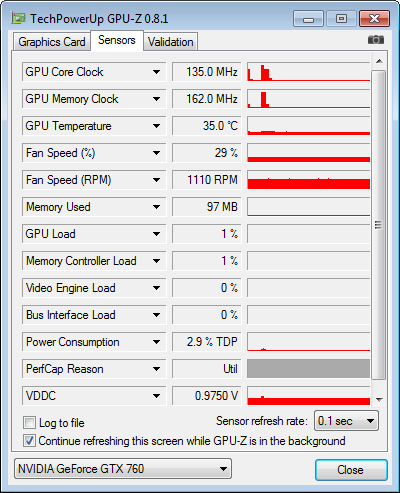Expand the Fan Speed (RPM) sensor options
This screenshot has width=400, height=493.
pos(156,180)
